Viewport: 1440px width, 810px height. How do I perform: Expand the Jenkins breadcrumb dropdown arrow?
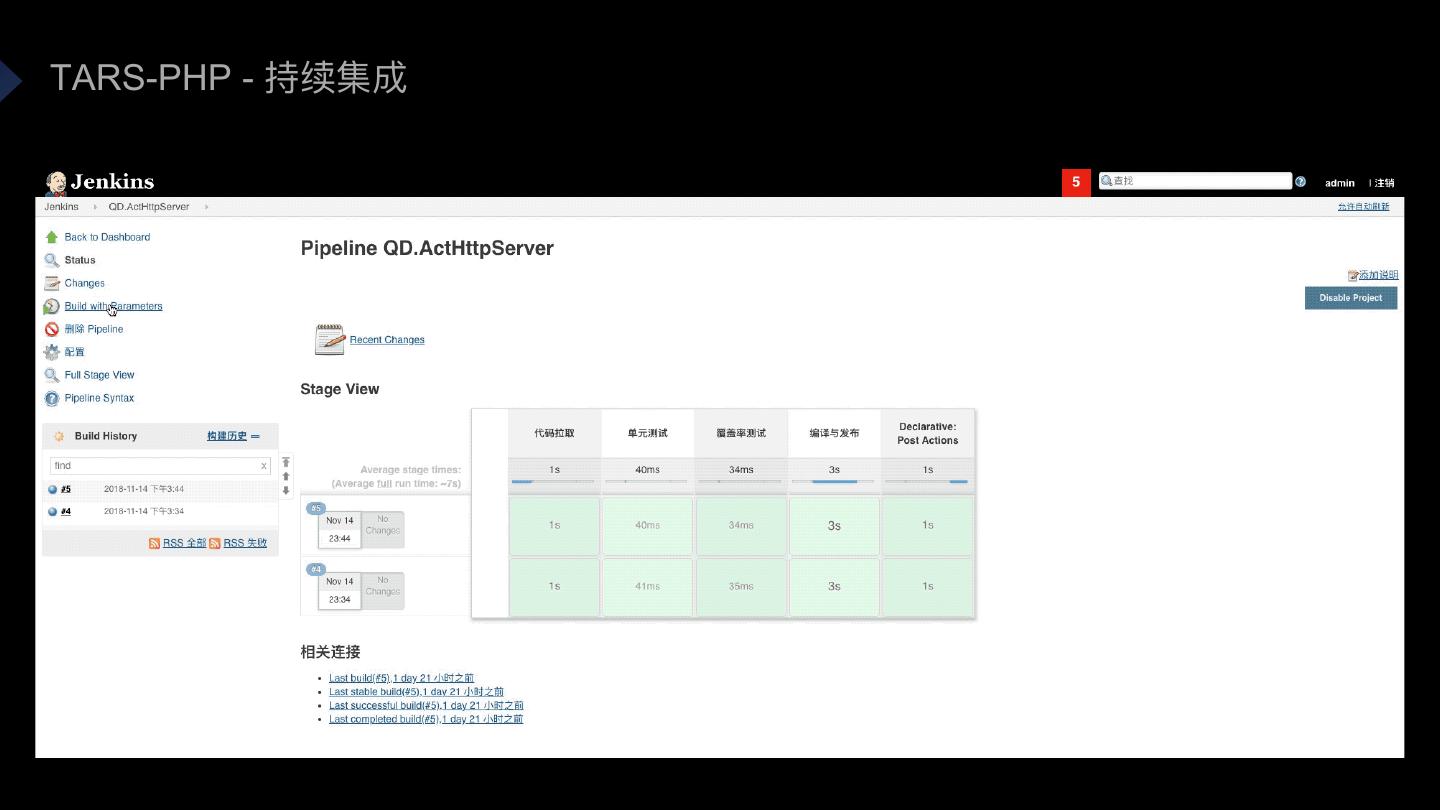point(96,207)
